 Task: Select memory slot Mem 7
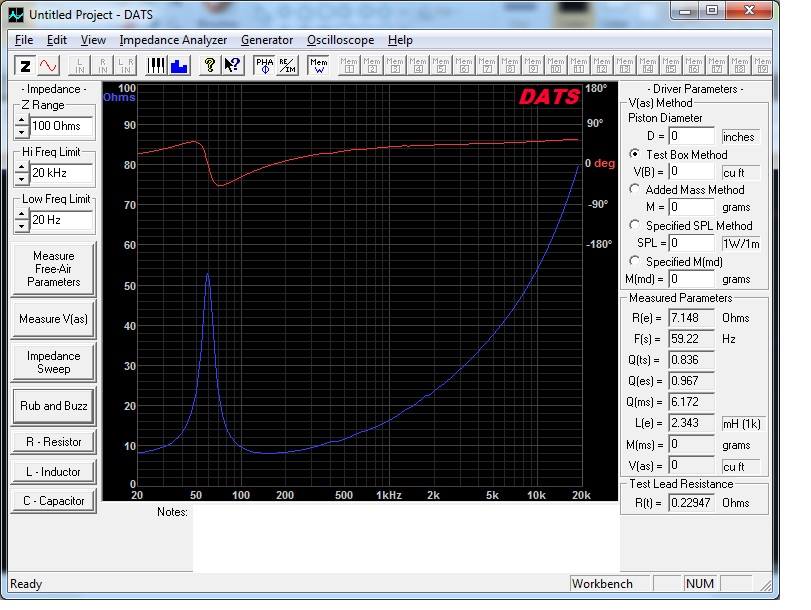pyautogui.click(x=487, y=66)
